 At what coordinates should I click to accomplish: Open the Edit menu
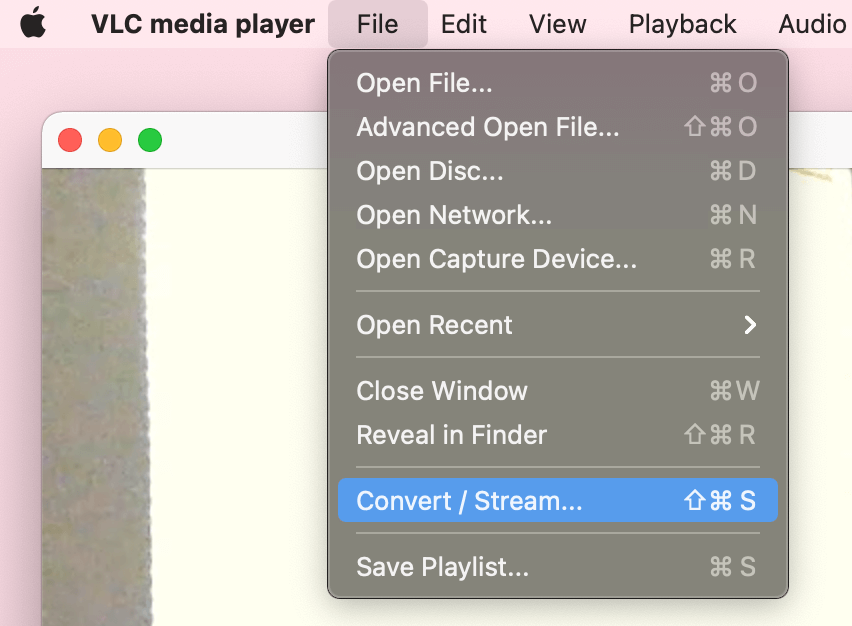tap(464, 23)
